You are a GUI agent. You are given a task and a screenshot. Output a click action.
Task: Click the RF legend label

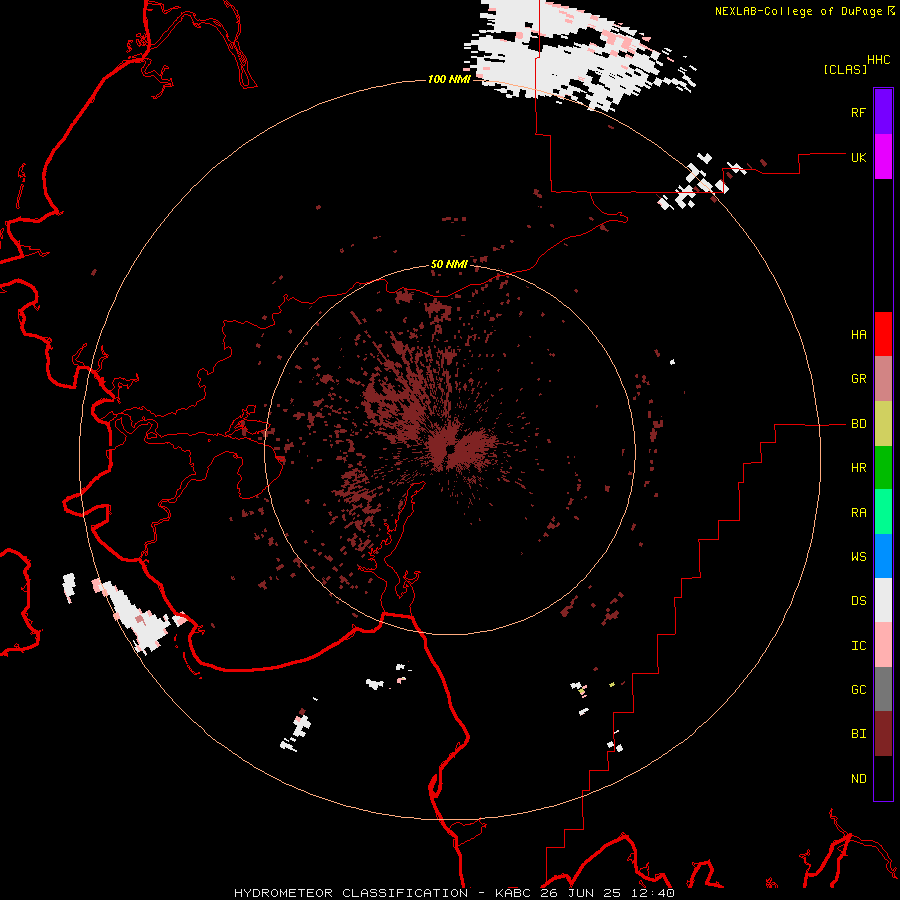(x=858, y=112)
